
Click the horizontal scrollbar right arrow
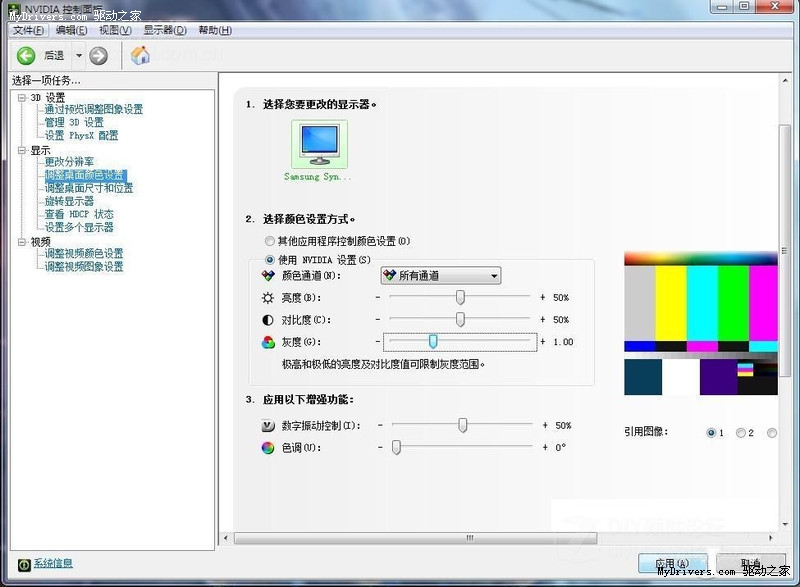click(770, 538)
